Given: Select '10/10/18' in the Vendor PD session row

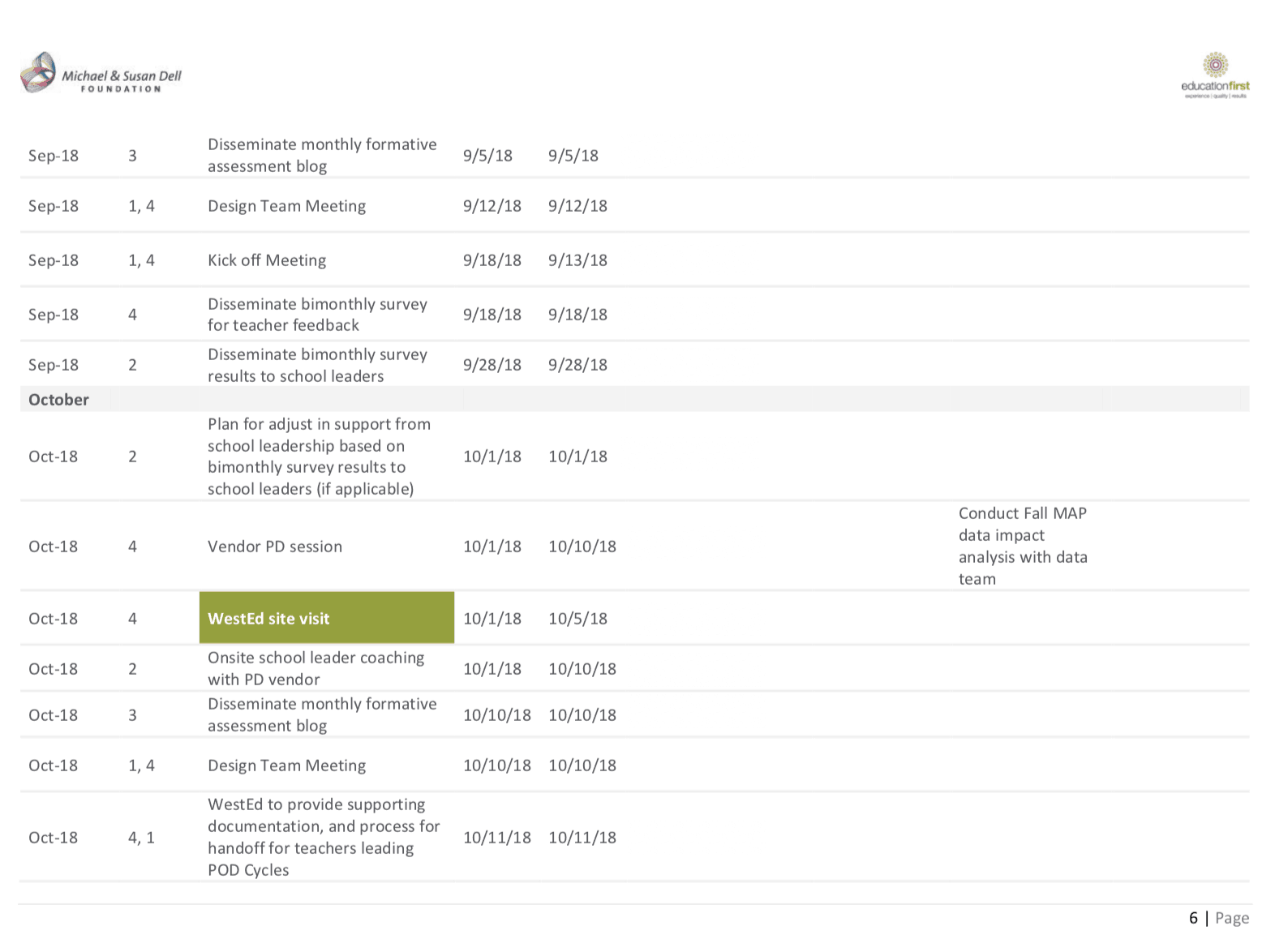Looking at the screenshot, I should [582, 547].
